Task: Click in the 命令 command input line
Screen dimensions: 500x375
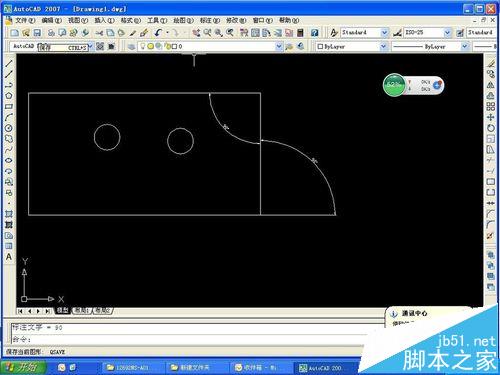Action: [x=198, y=340]
